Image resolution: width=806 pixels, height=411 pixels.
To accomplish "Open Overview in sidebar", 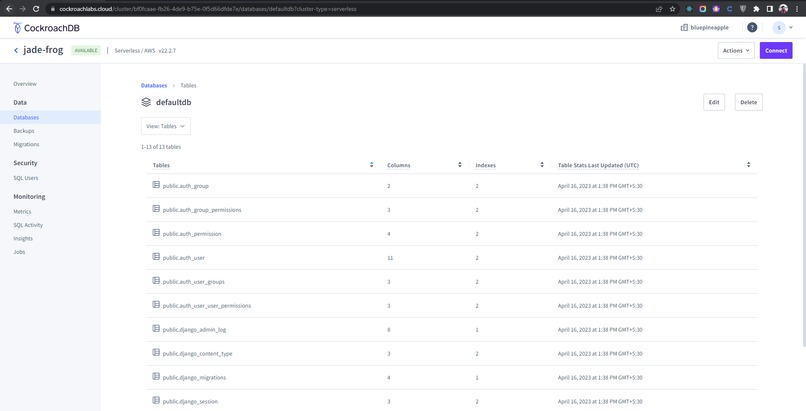I will (25, 84).
